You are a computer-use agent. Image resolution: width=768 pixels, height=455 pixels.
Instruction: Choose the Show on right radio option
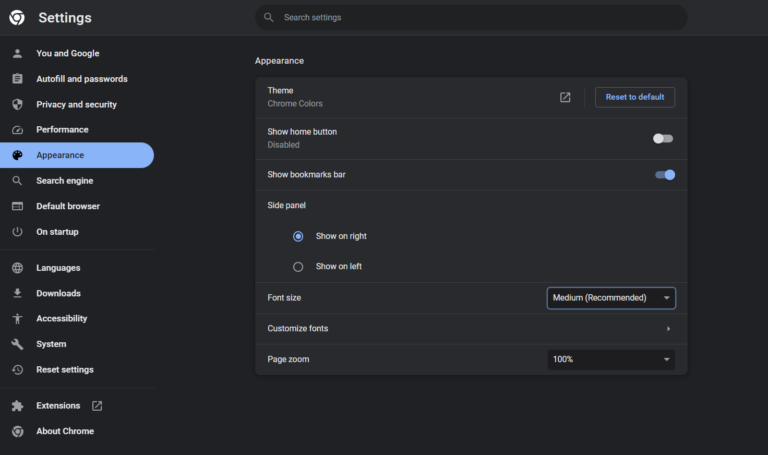click(x=298, y=236)
